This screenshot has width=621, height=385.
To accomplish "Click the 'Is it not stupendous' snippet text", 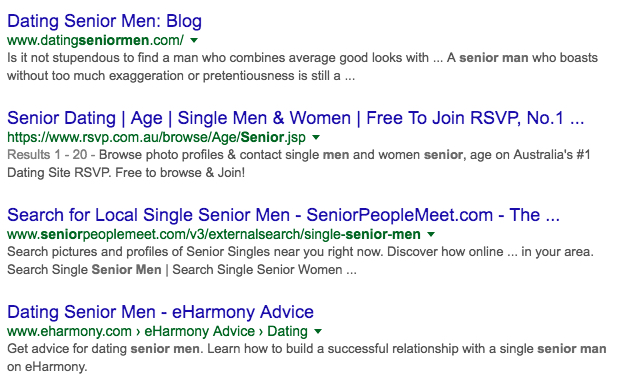I will click(302, 67).
